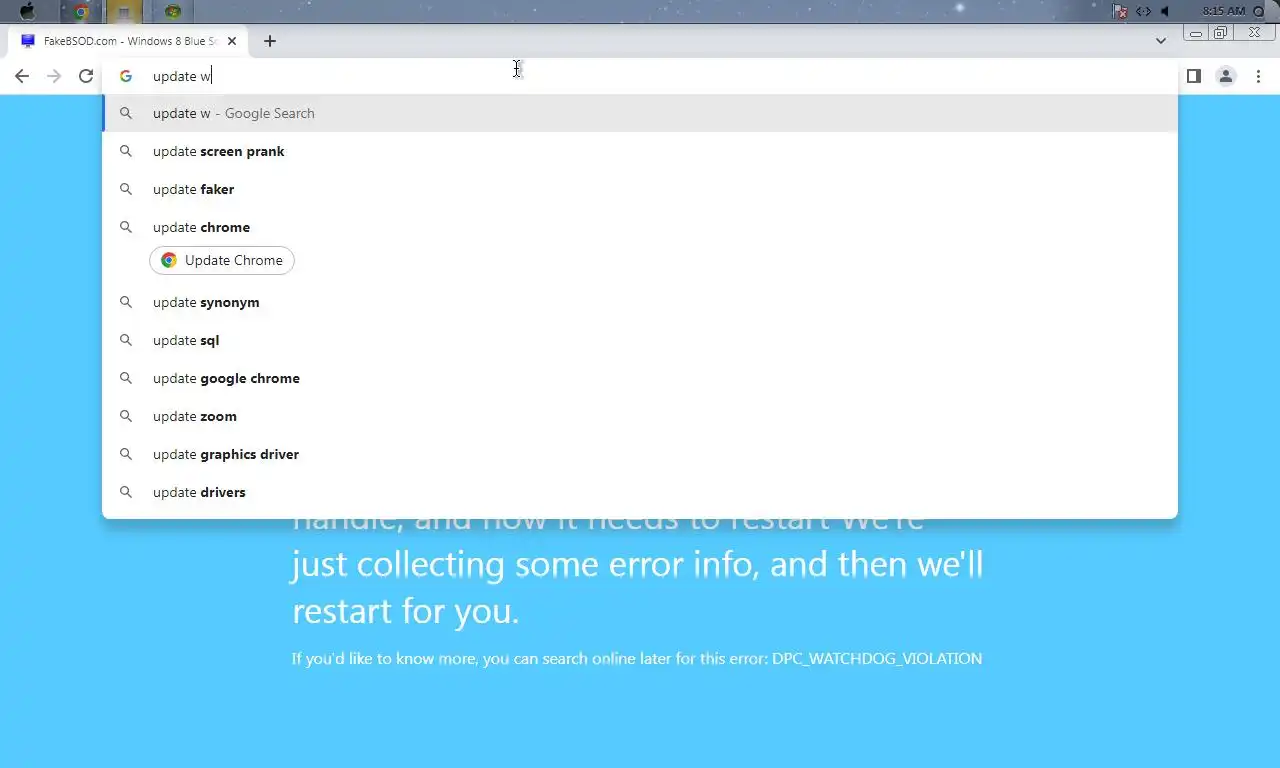Click the search icon beside 'update graphics driver'
Viewport: 1280px width, 768px height.
pyautogui.click(x=126, y=454)
